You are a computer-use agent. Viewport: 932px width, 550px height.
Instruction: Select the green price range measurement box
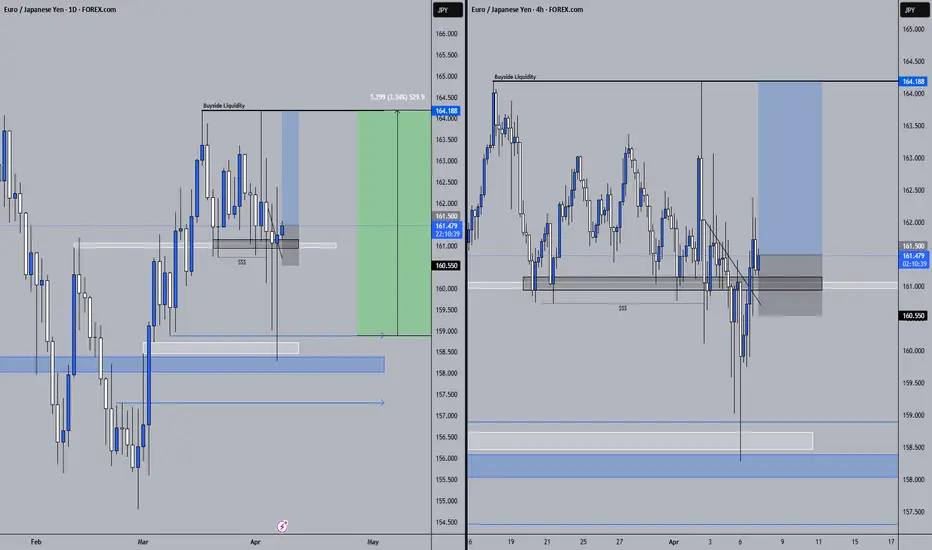point(394,223)
